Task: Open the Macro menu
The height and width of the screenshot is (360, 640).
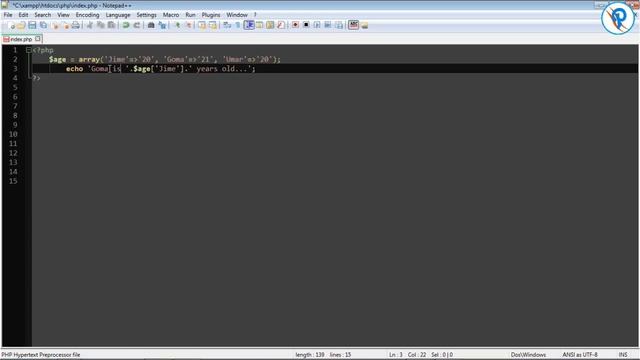Action: [171, 15]
